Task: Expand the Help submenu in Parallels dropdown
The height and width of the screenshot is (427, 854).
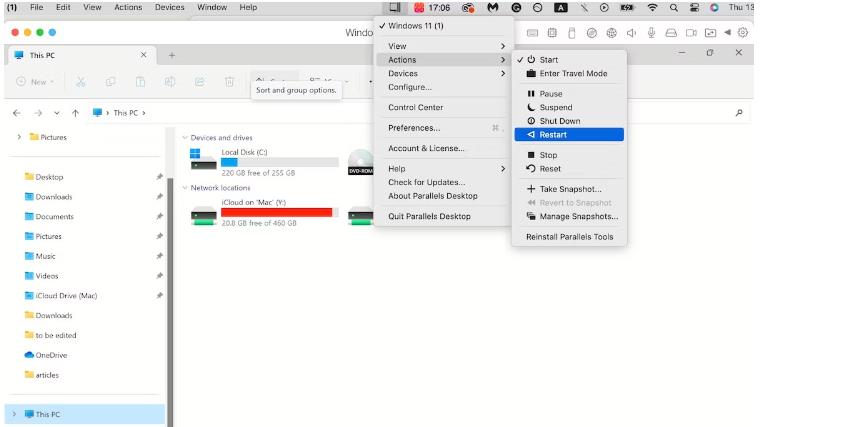Action: (444, 169)
